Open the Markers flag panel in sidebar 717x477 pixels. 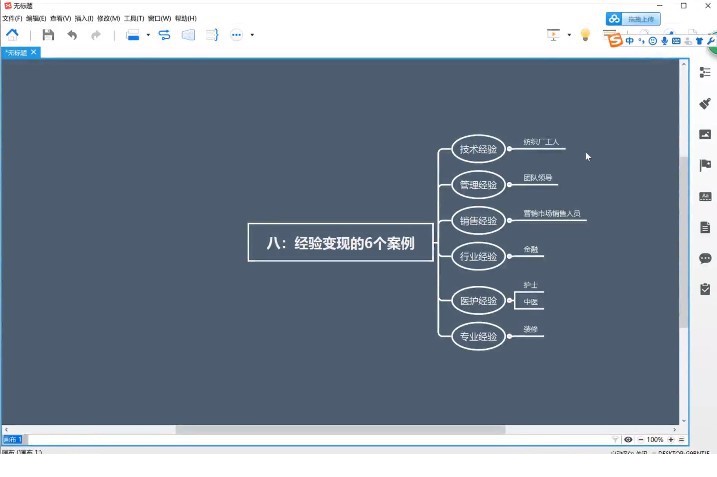(x=705, y=165)
